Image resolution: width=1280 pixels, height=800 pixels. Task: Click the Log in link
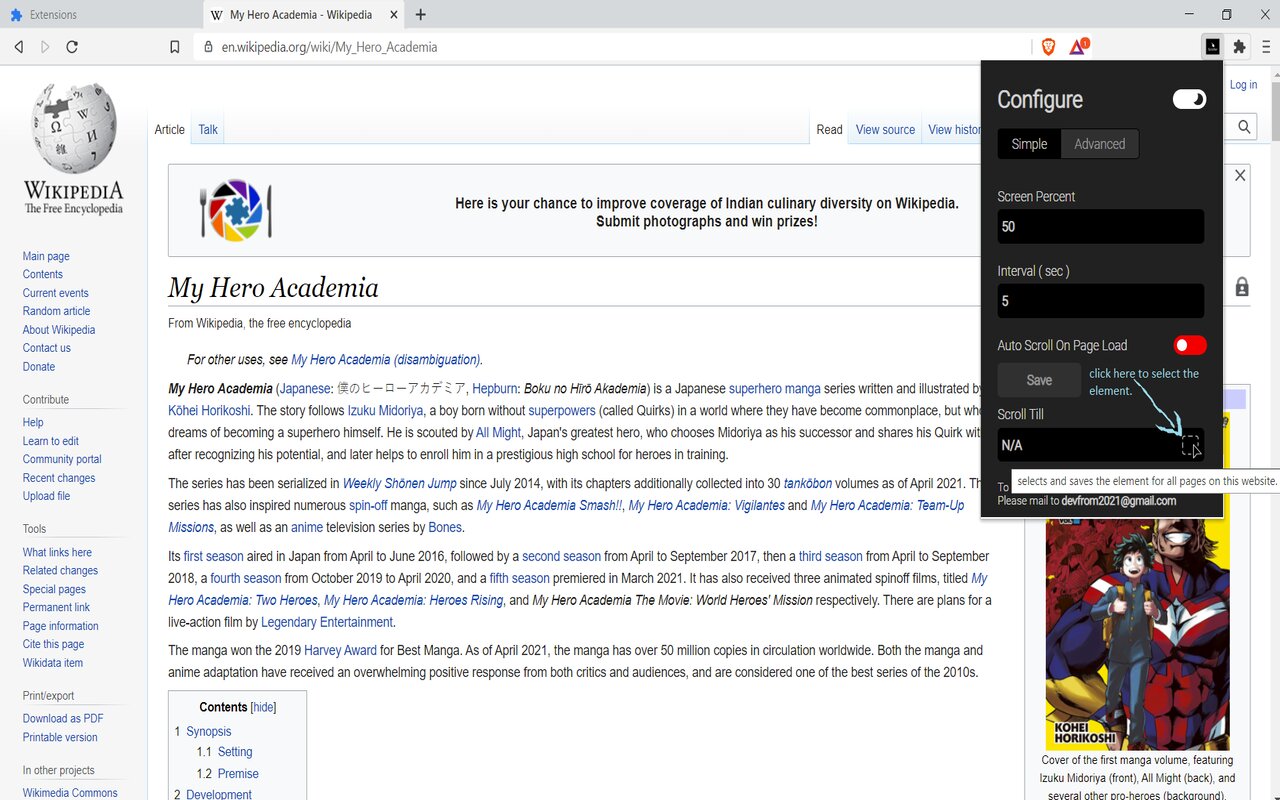[x=1243, y=85]
